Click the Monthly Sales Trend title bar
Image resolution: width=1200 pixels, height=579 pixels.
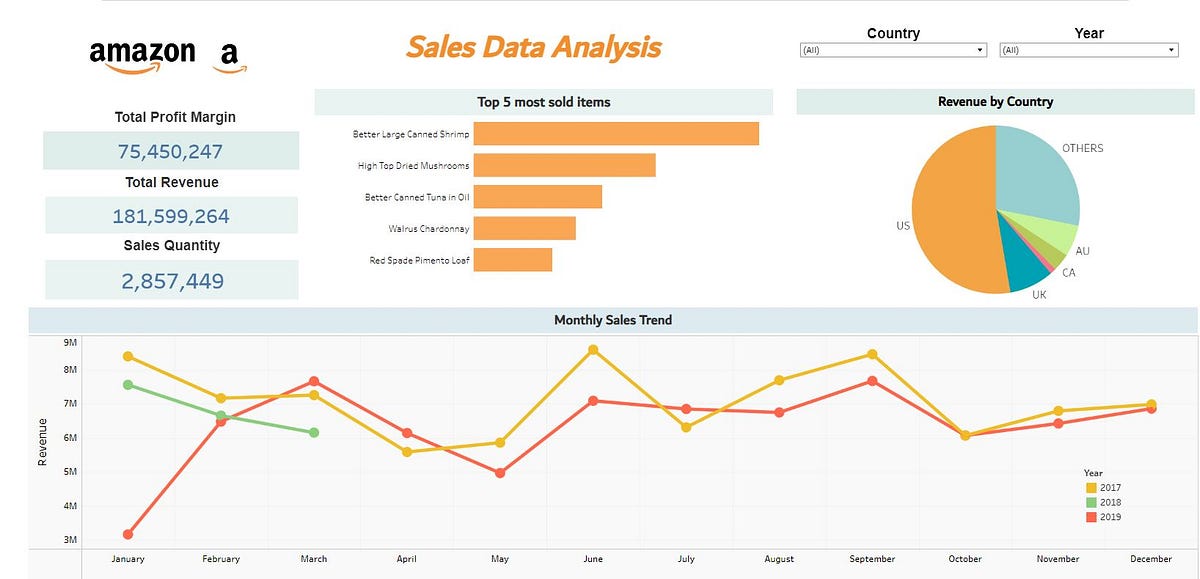point(613,319)
